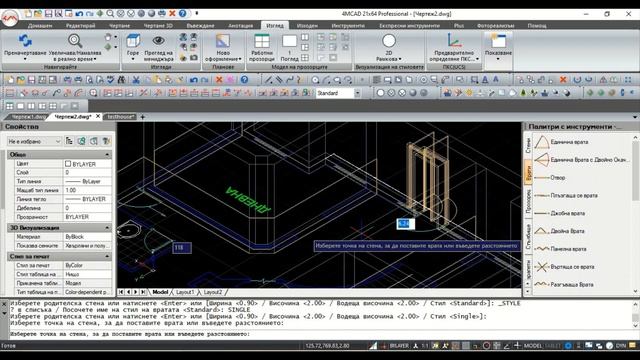Click the blue help icon in quick access bar
This screenshot has height=360, width=640.
click(182, 13)
